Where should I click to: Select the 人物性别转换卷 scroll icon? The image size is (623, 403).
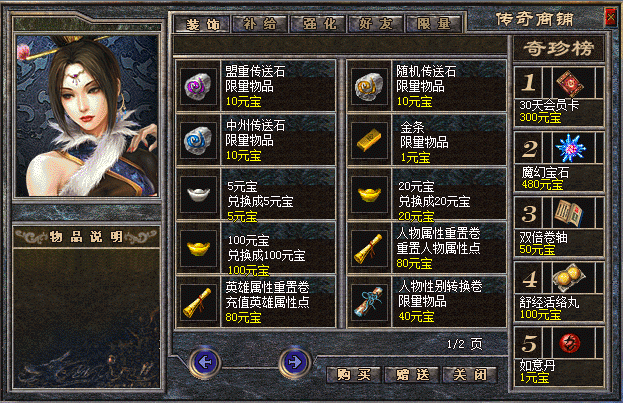click(x=369, y=302)
